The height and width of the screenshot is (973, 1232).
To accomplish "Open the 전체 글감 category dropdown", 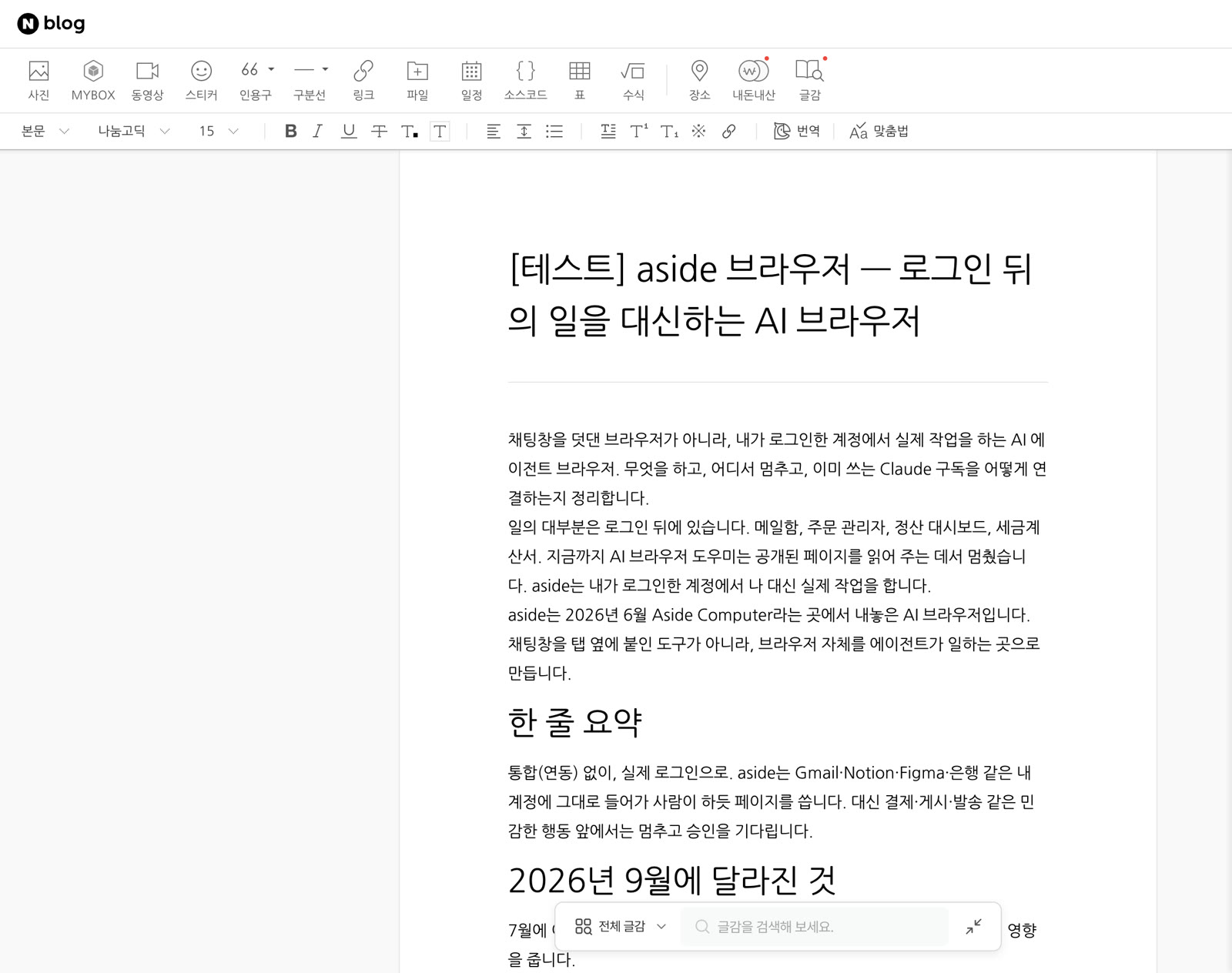I will (621, 926).
